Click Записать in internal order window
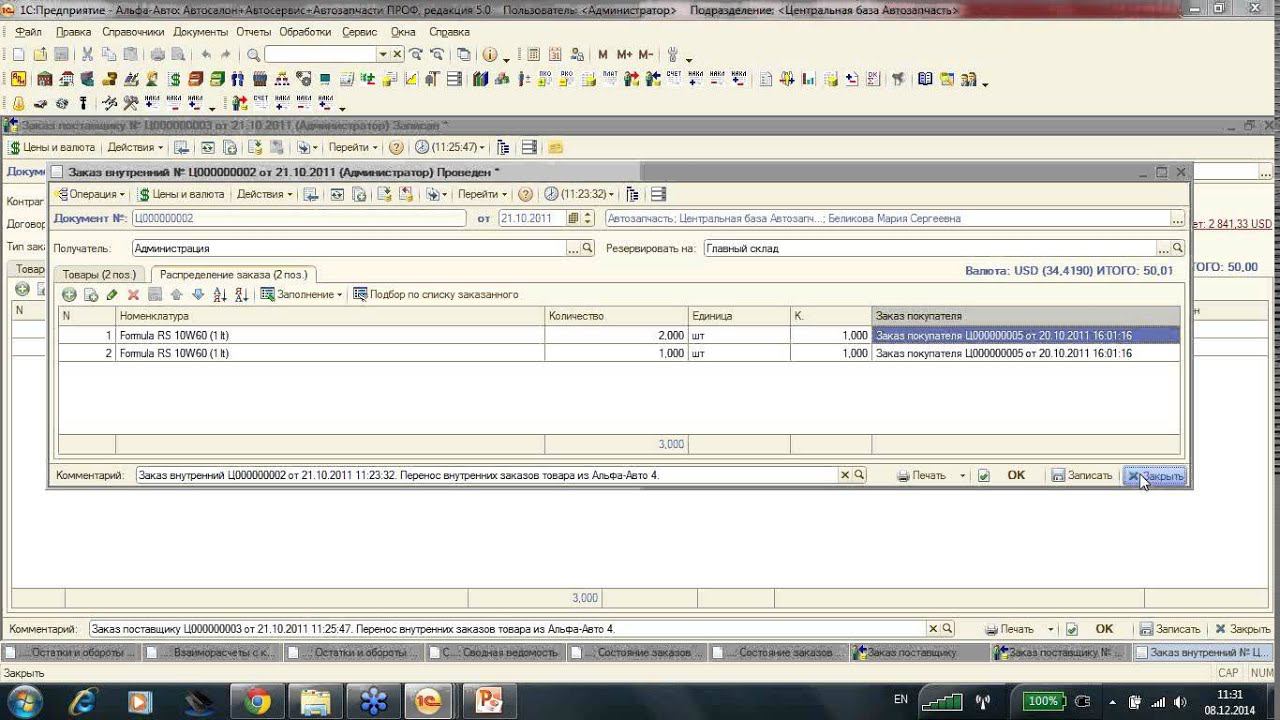The image size is (1280, 720). pyautogui.click(x=1081, y=476)
